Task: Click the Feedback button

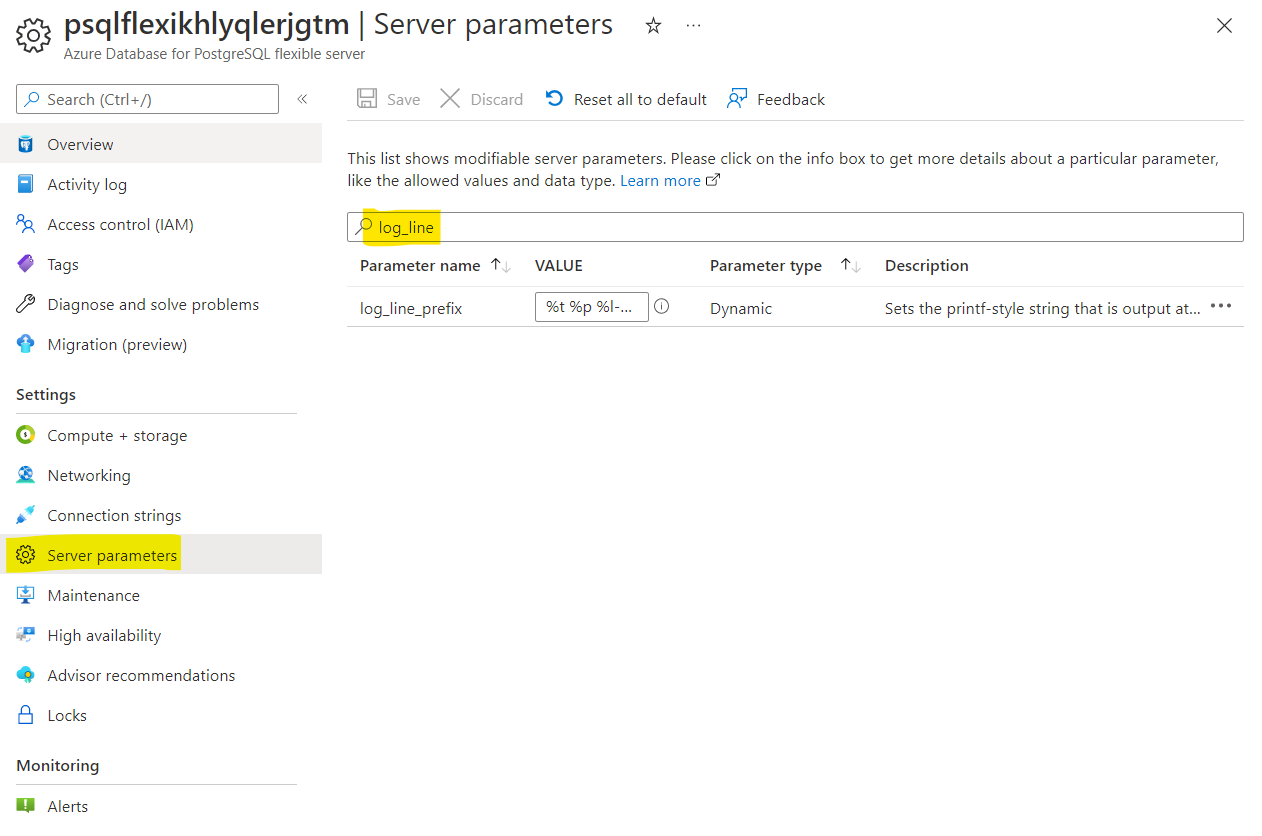Action: (776, 99)
